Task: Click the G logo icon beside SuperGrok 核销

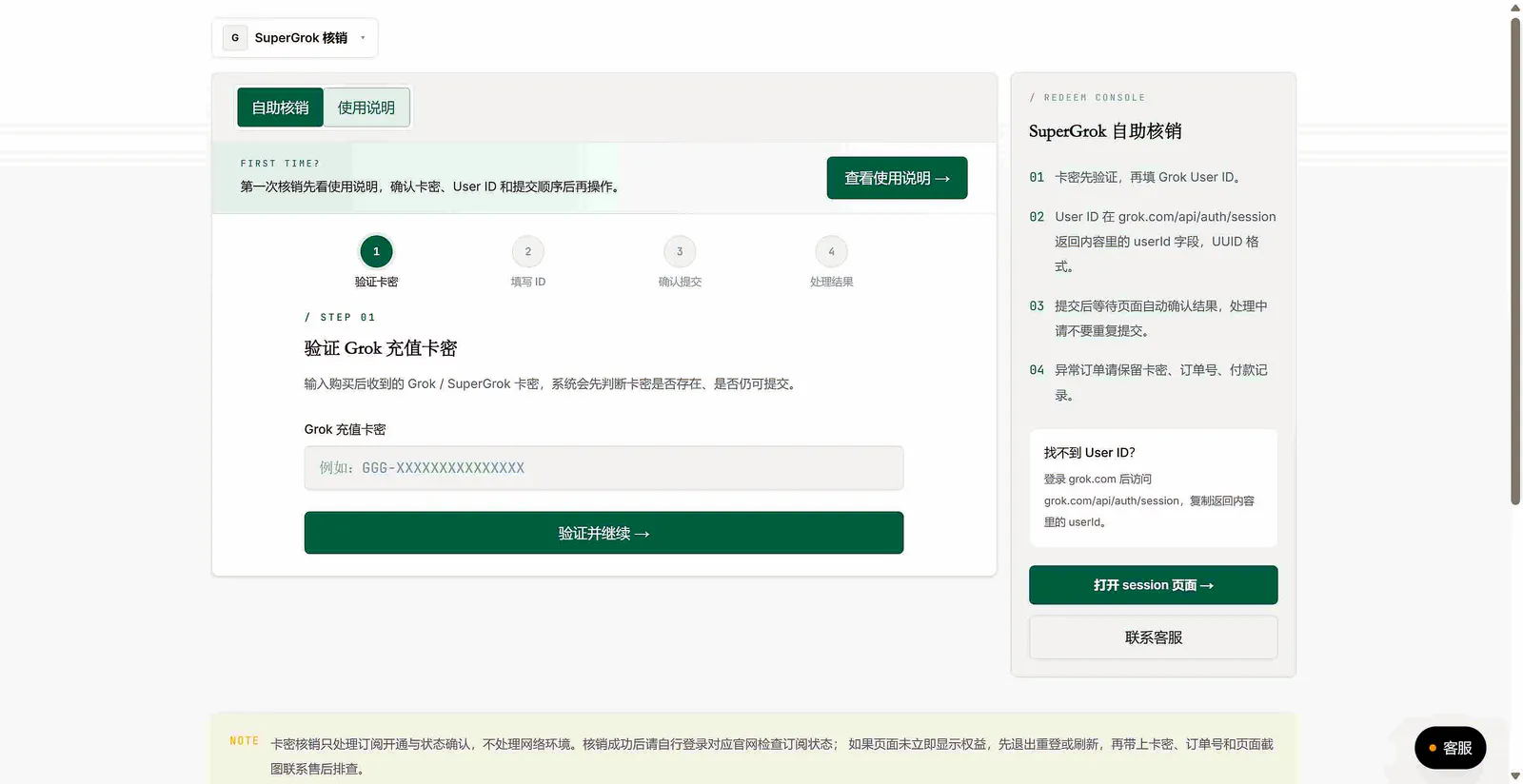Action: pos(235,38)
